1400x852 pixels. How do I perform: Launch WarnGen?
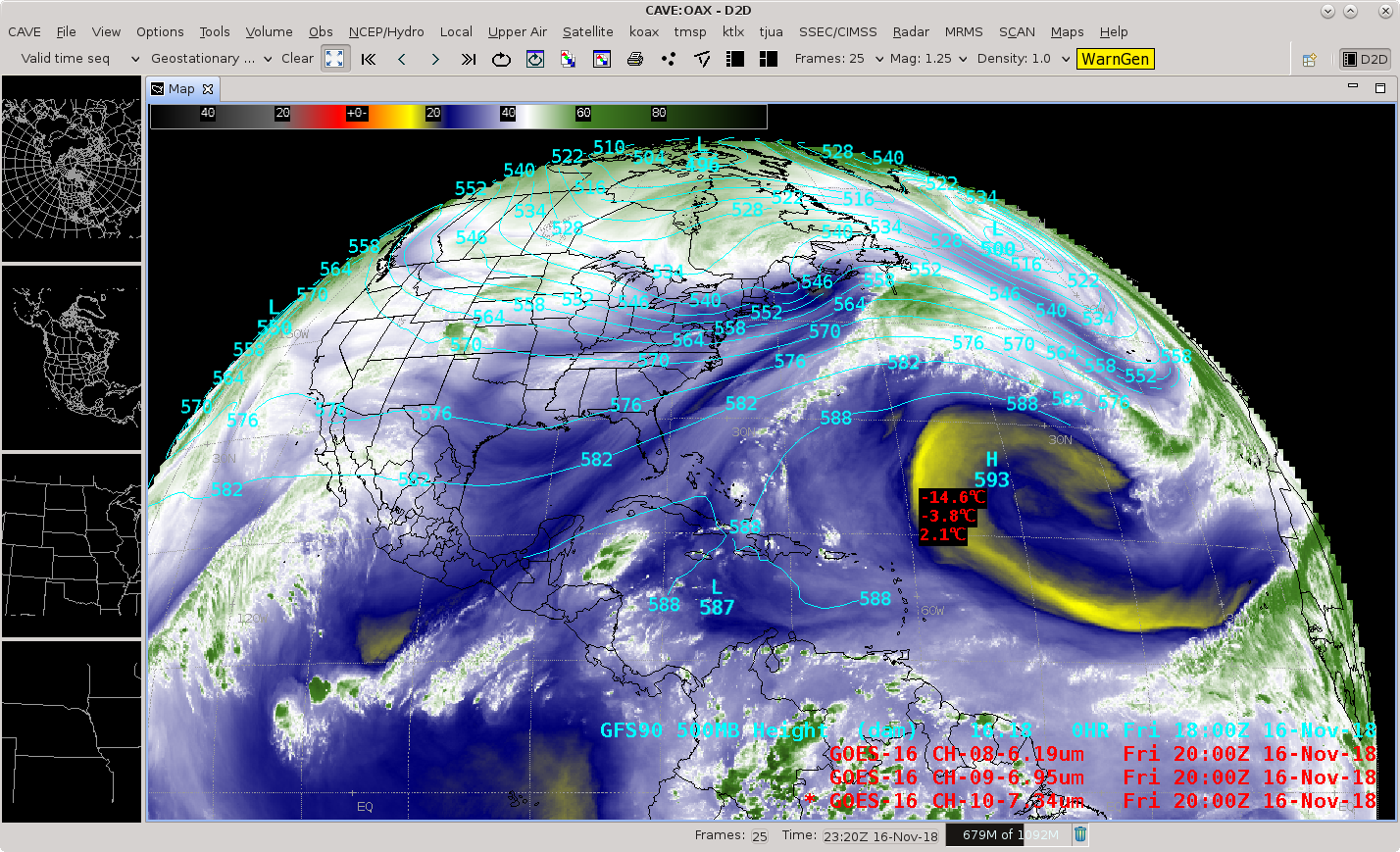click(x=1115, y=59)
